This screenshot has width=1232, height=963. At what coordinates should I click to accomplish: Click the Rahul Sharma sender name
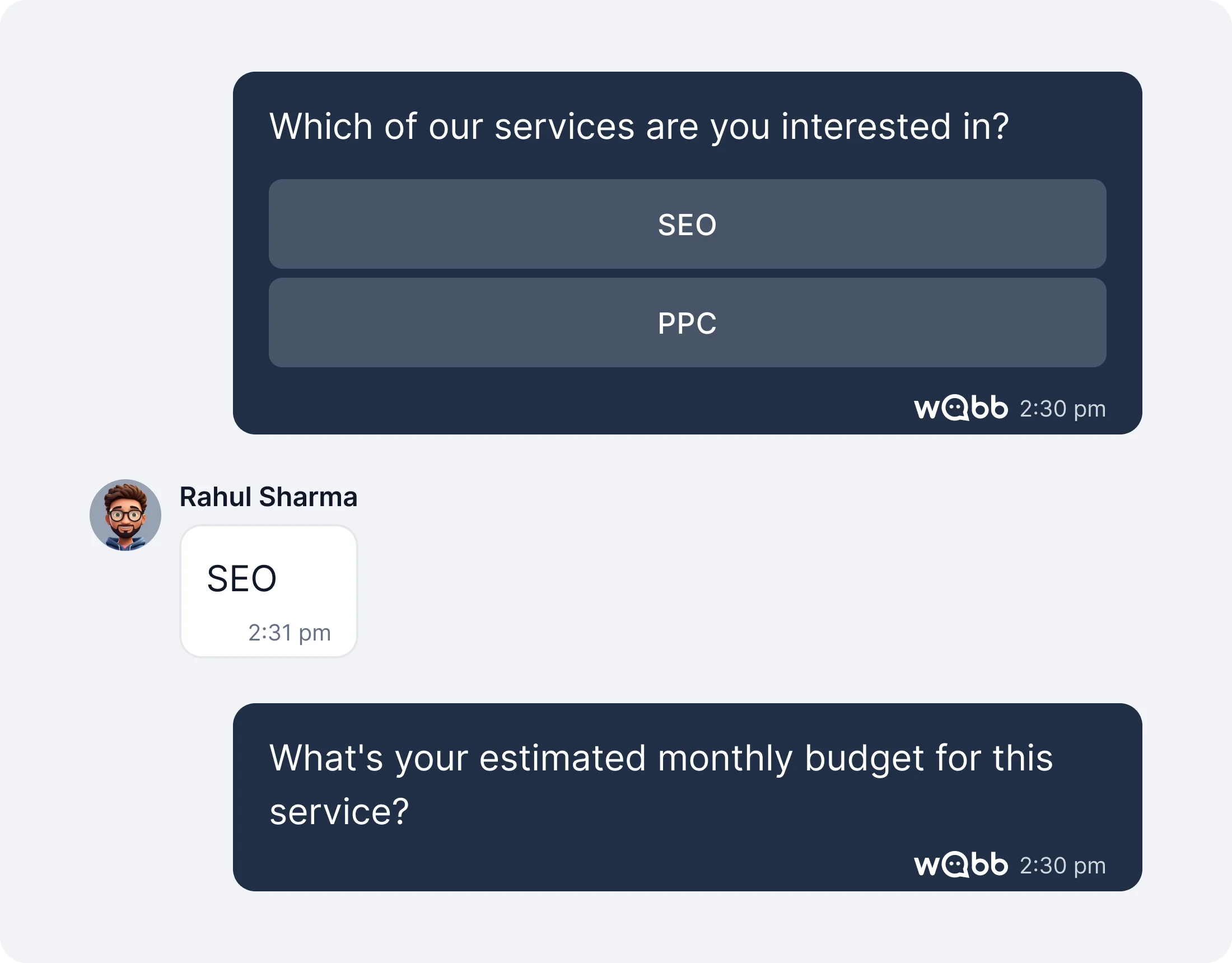[268, 497]
